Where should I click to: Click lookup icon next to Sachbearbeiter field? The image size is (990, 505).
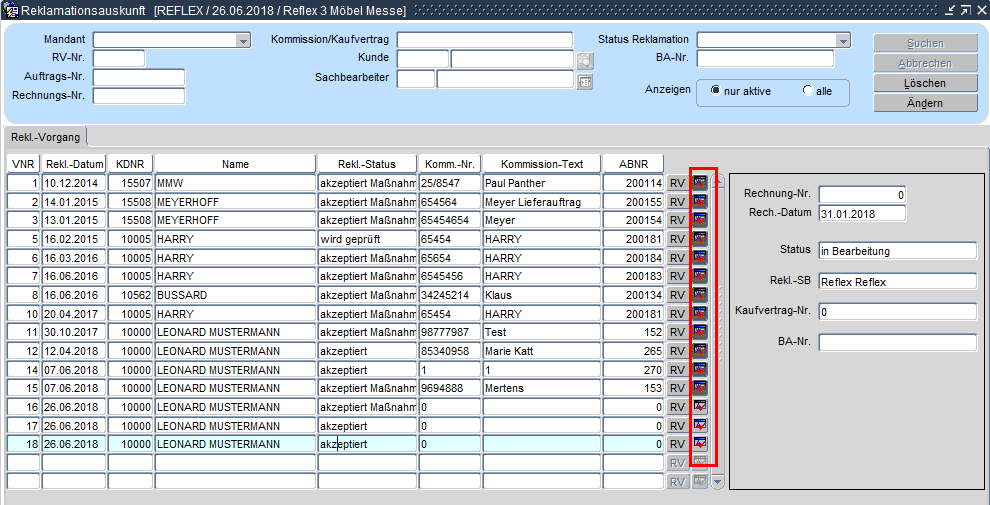(x=585, y=80)
